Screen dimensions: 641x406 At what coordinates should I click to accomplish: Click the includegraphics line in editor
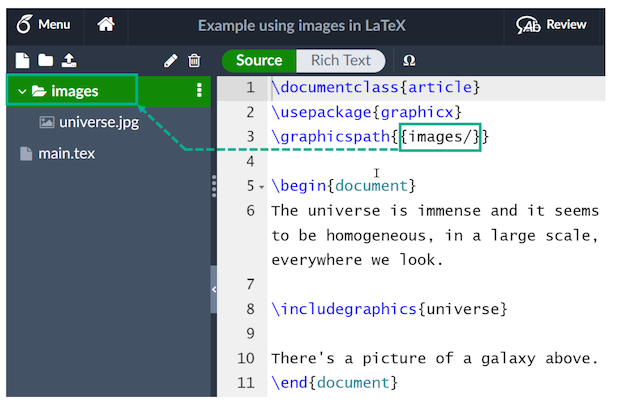pyautogui.click(x=389, y=309)
